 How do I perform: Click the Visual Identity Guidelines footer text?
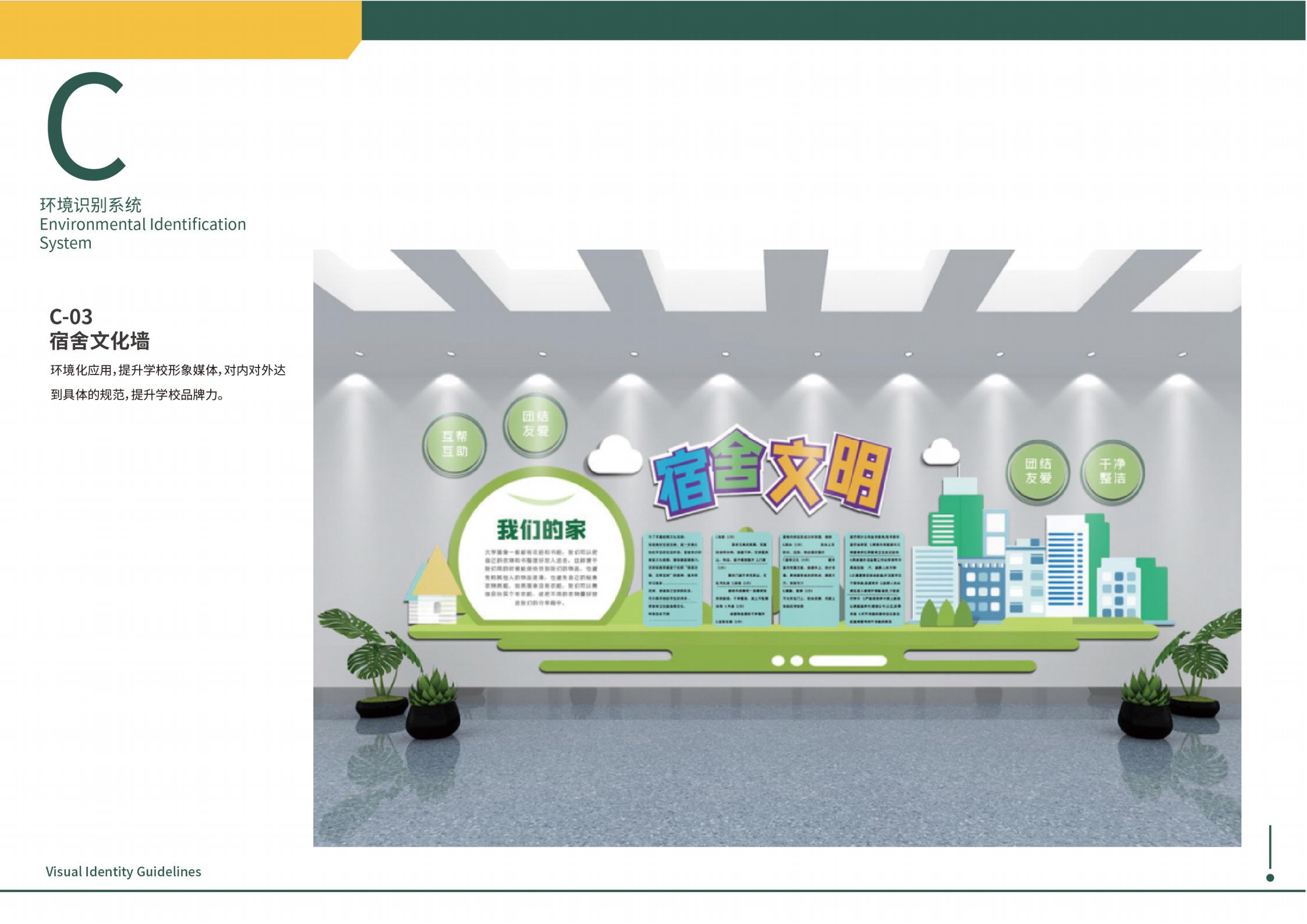pos(123,872)
